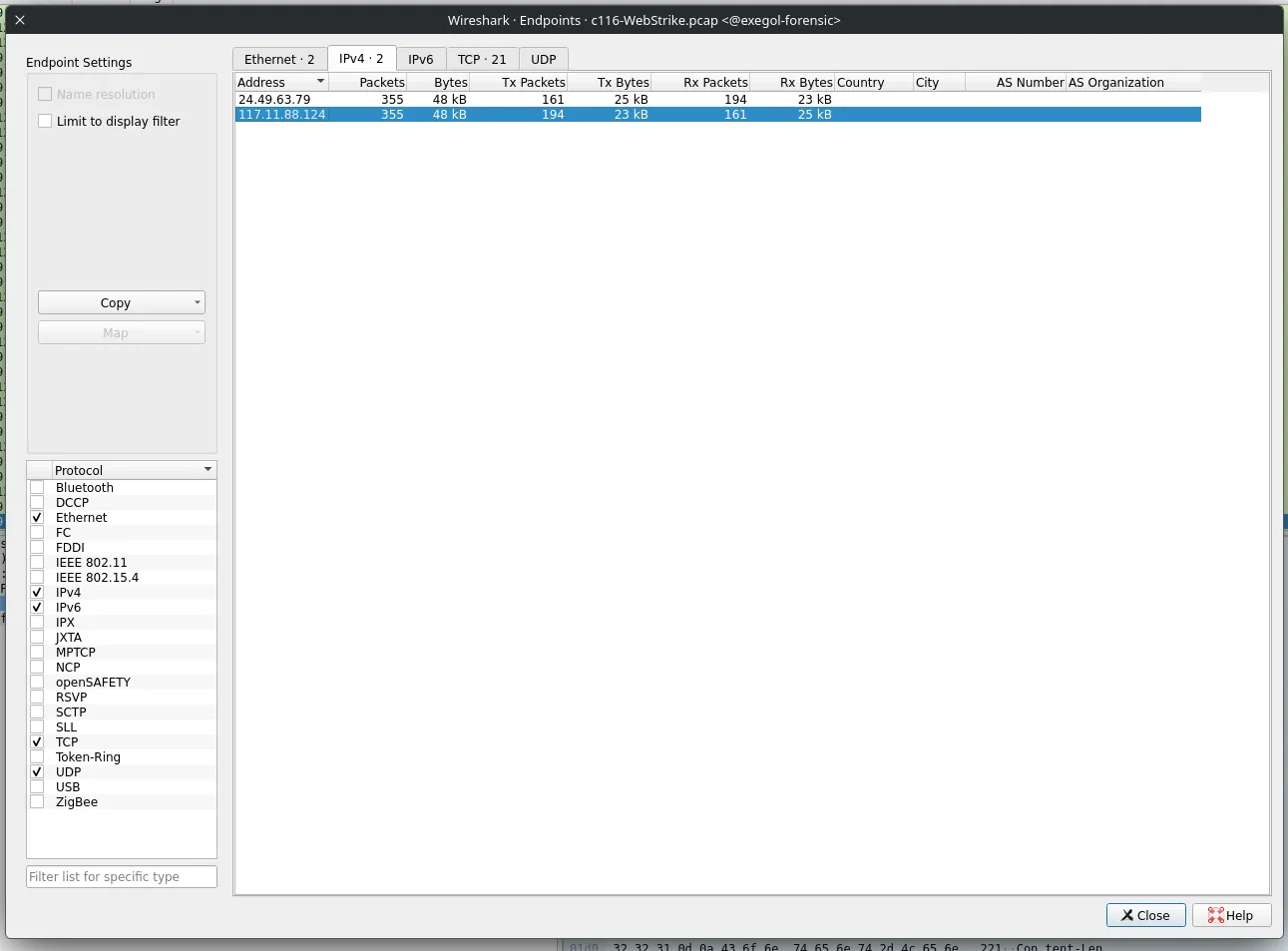Enable the DCCP protocol checkbox
This screenshot has width=1288, height=951.
point(37,503)
